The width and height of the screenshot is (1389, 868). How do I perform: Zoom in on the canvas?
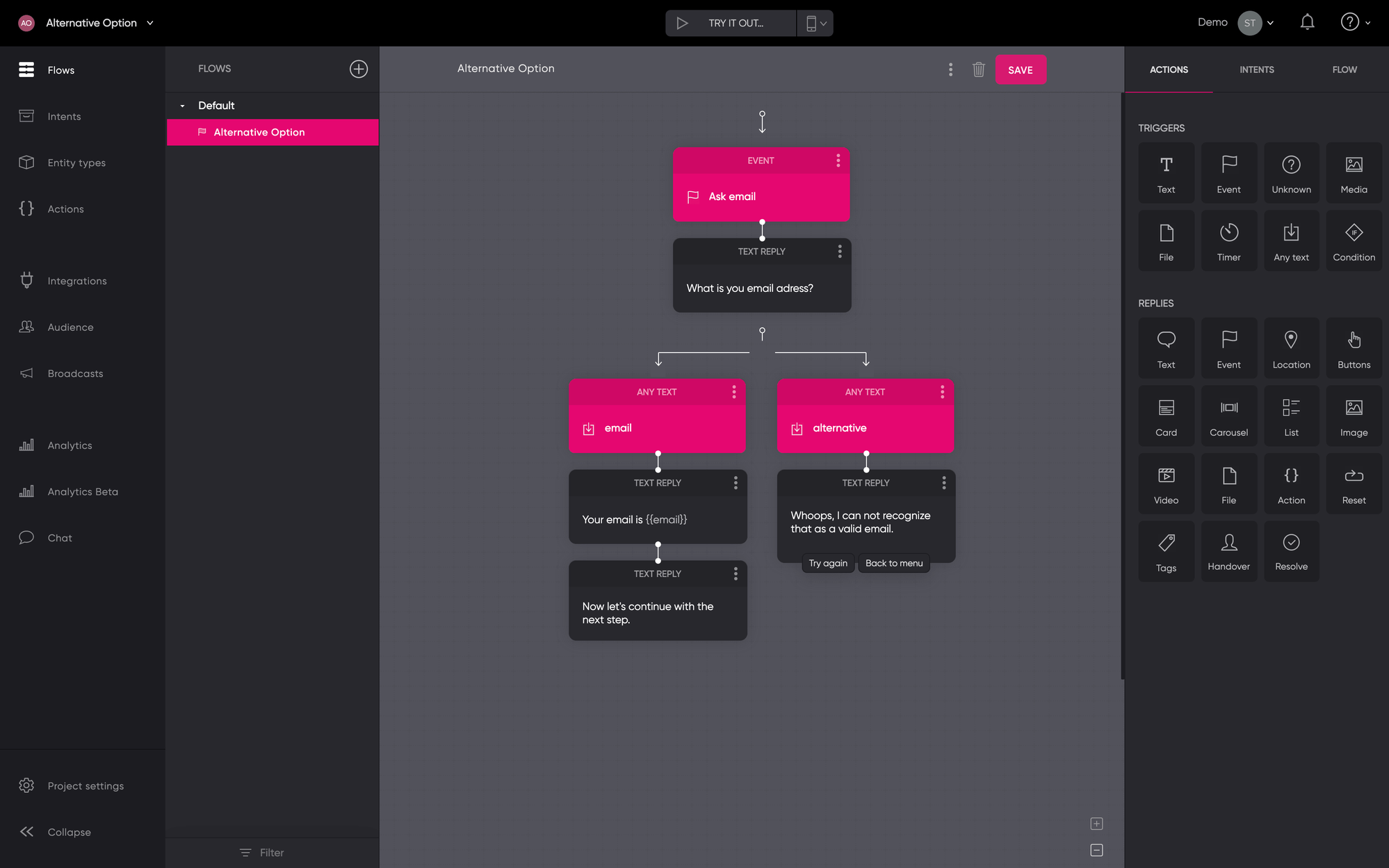(x=1096, y=824)
